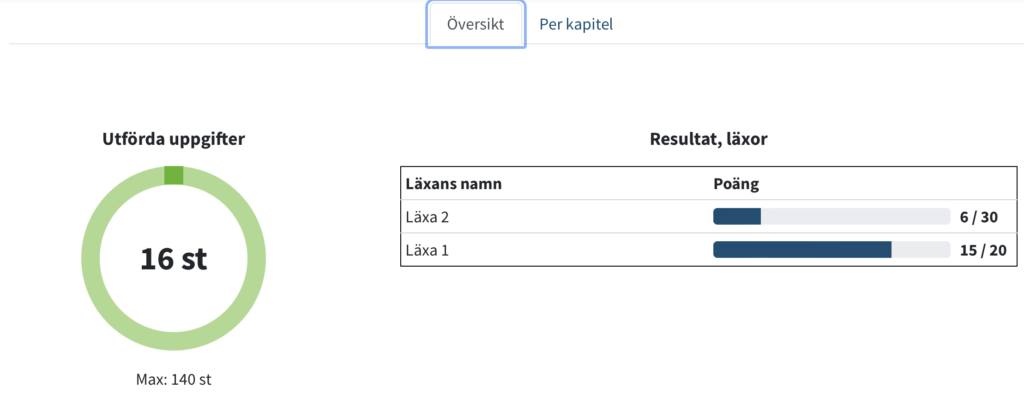Click the Läxa 2 progress bar

point(831,217)
